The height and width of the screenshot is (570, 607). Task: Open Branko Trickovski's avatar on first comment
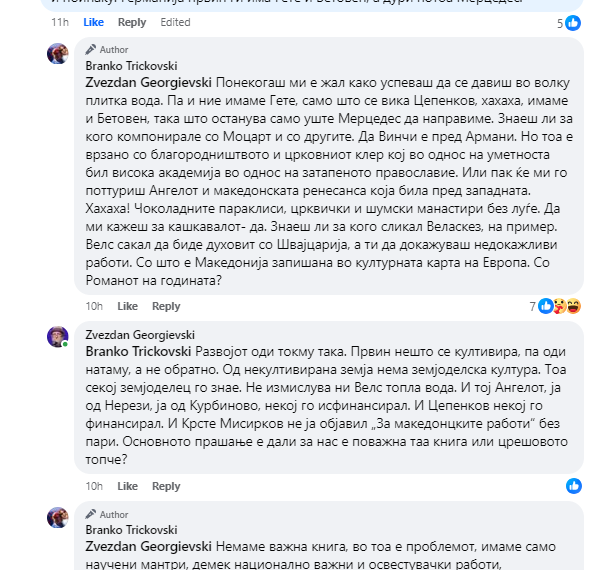tap(58, 53)
